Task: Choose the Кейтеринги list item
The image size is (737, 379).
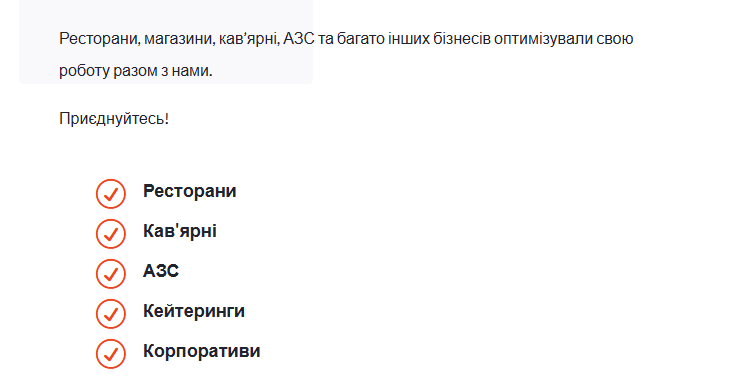Action: coord(194,311)
